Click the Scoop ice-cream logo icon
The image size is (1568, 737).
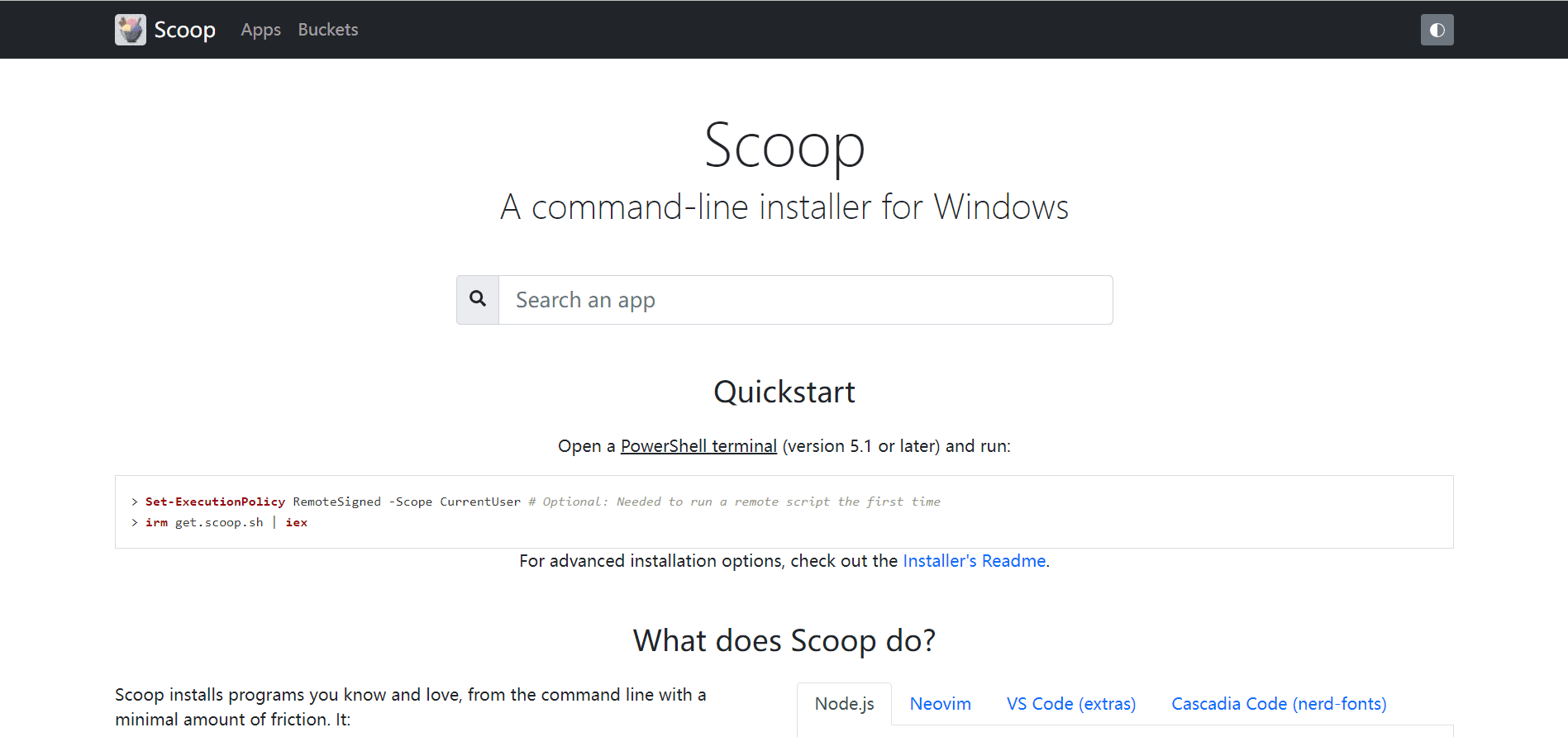pyautogui.click(x=131, y=30)
